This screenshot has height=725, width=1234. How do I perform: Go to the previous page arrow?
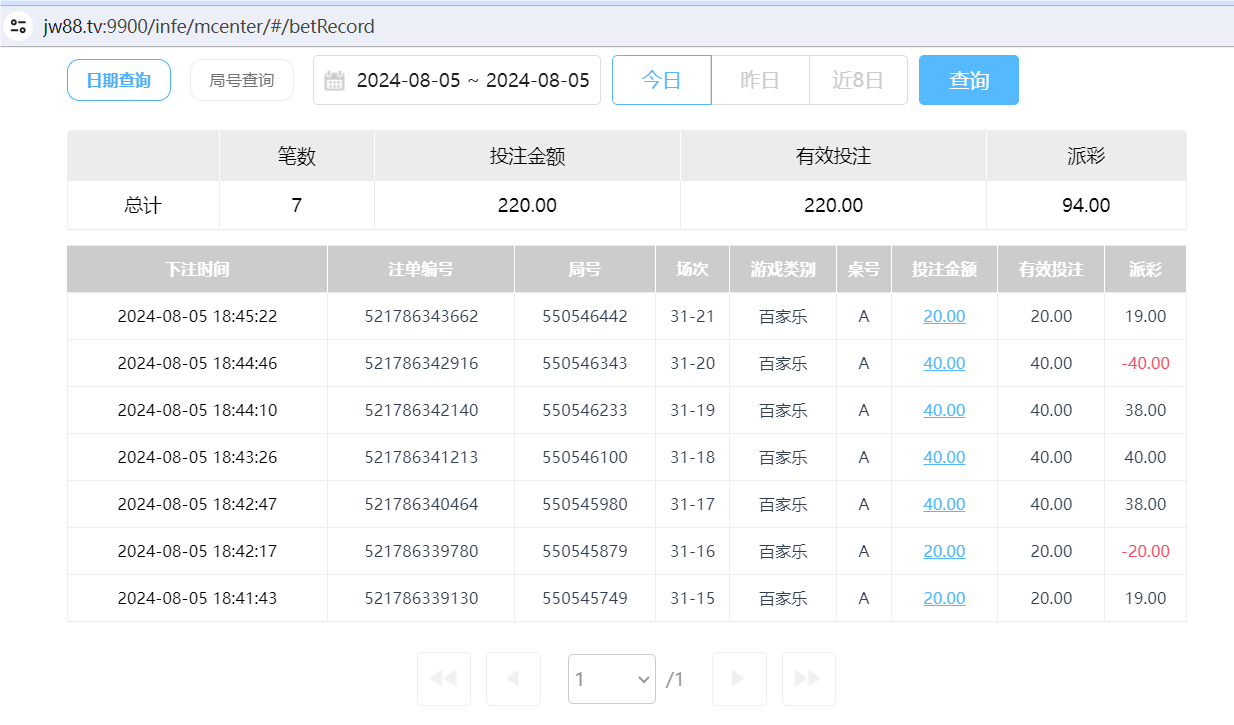pyautogui.click(x=513, y=678)
